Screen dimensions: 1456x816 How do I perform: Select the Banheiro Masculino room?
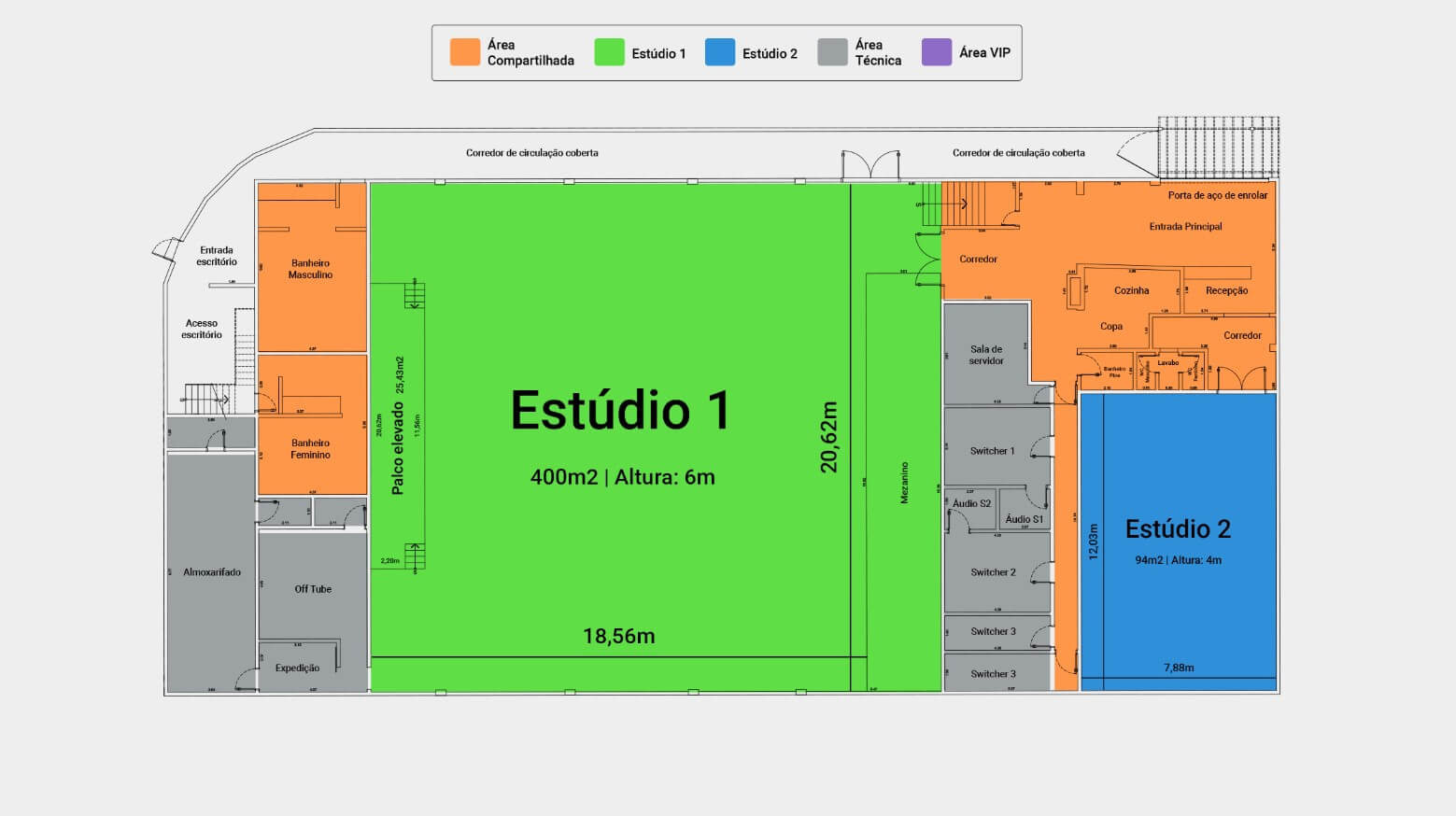(310, 269)
